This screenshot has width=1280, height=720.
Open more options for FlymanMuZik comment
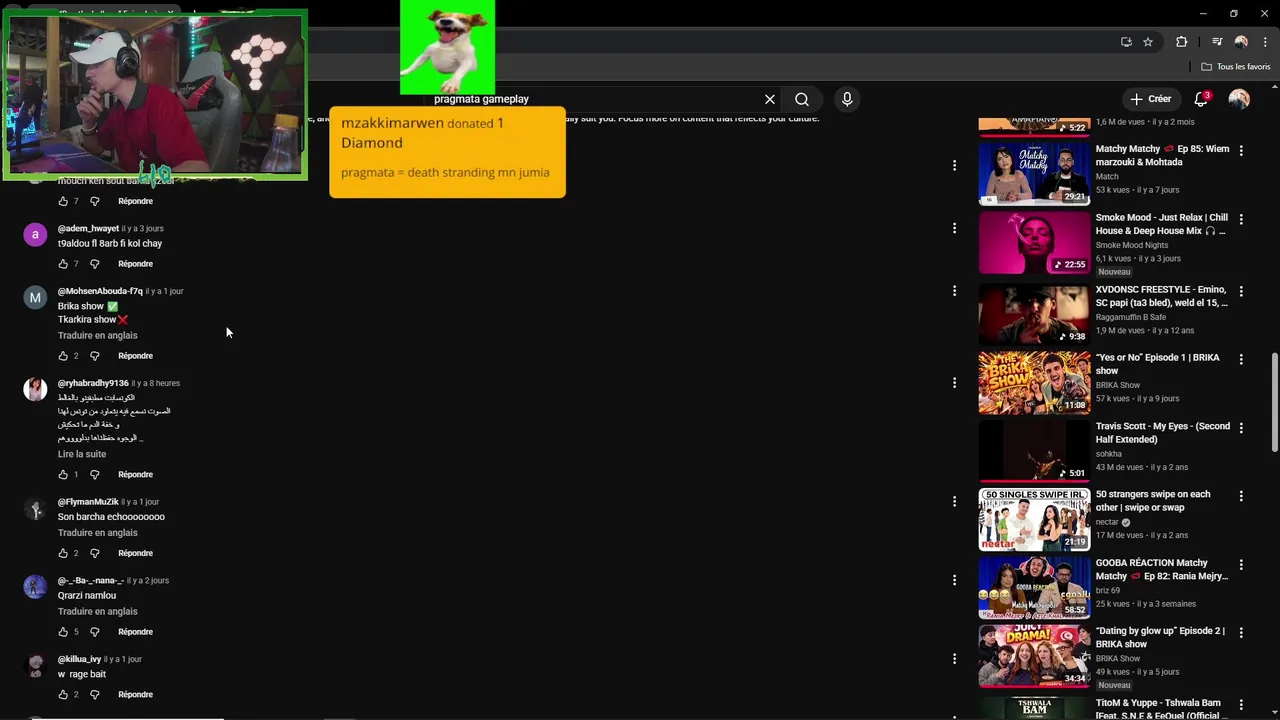tap(954, 501)
